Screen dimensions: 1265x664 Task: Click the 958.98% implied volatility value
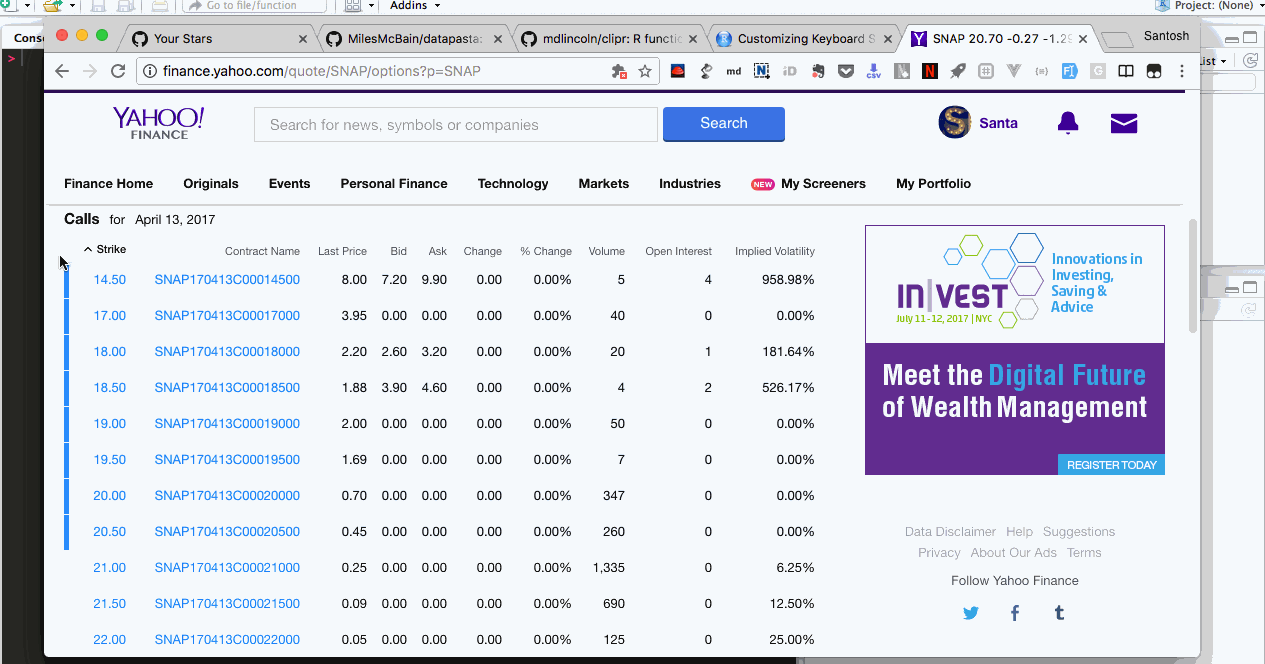(x=788, y=280)
